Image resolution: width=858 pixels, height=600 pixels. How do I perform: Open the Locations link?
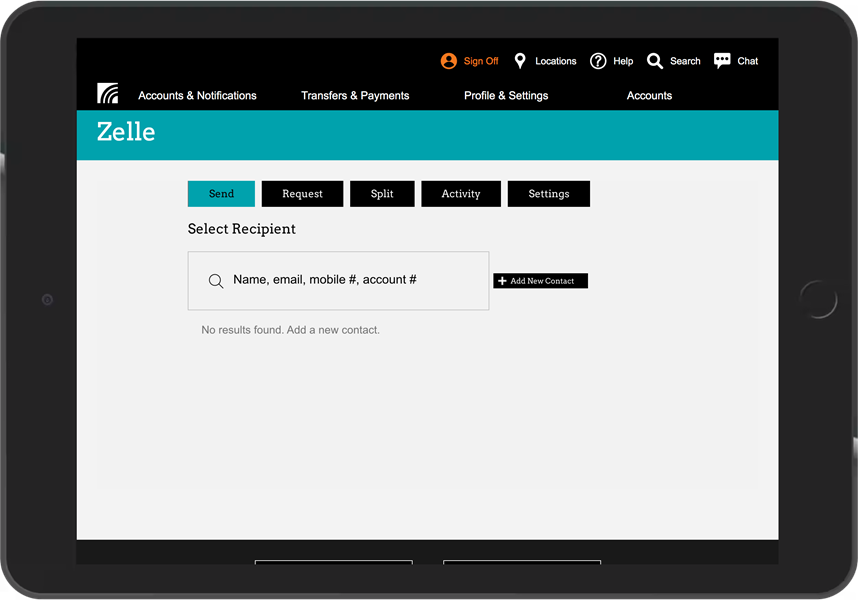[555, 61]
